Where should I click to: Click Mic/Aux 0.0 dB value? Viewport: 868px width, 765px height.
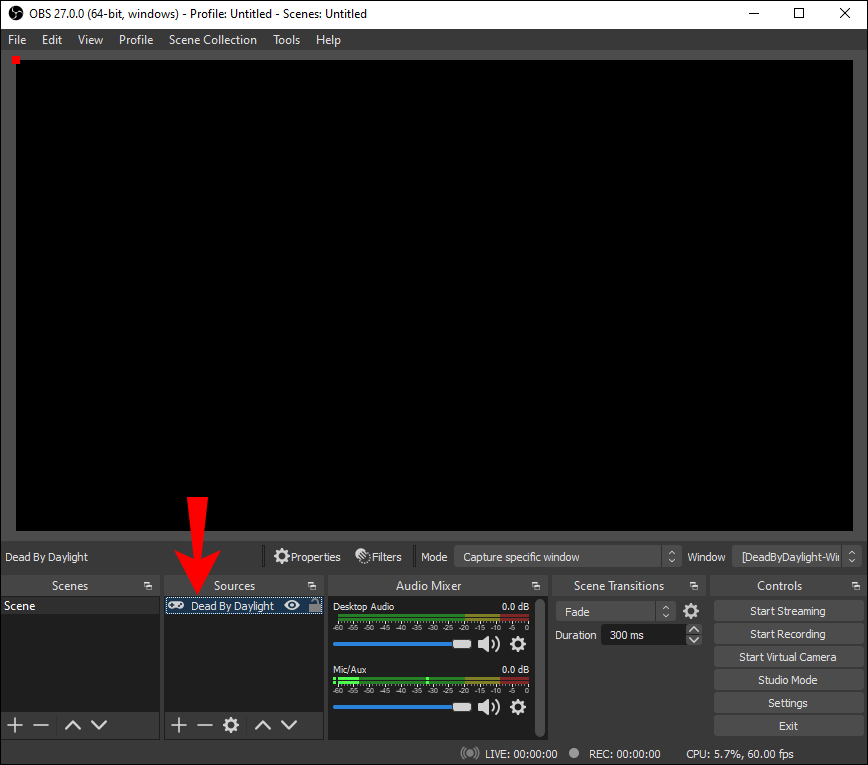[x=515, y=669]
